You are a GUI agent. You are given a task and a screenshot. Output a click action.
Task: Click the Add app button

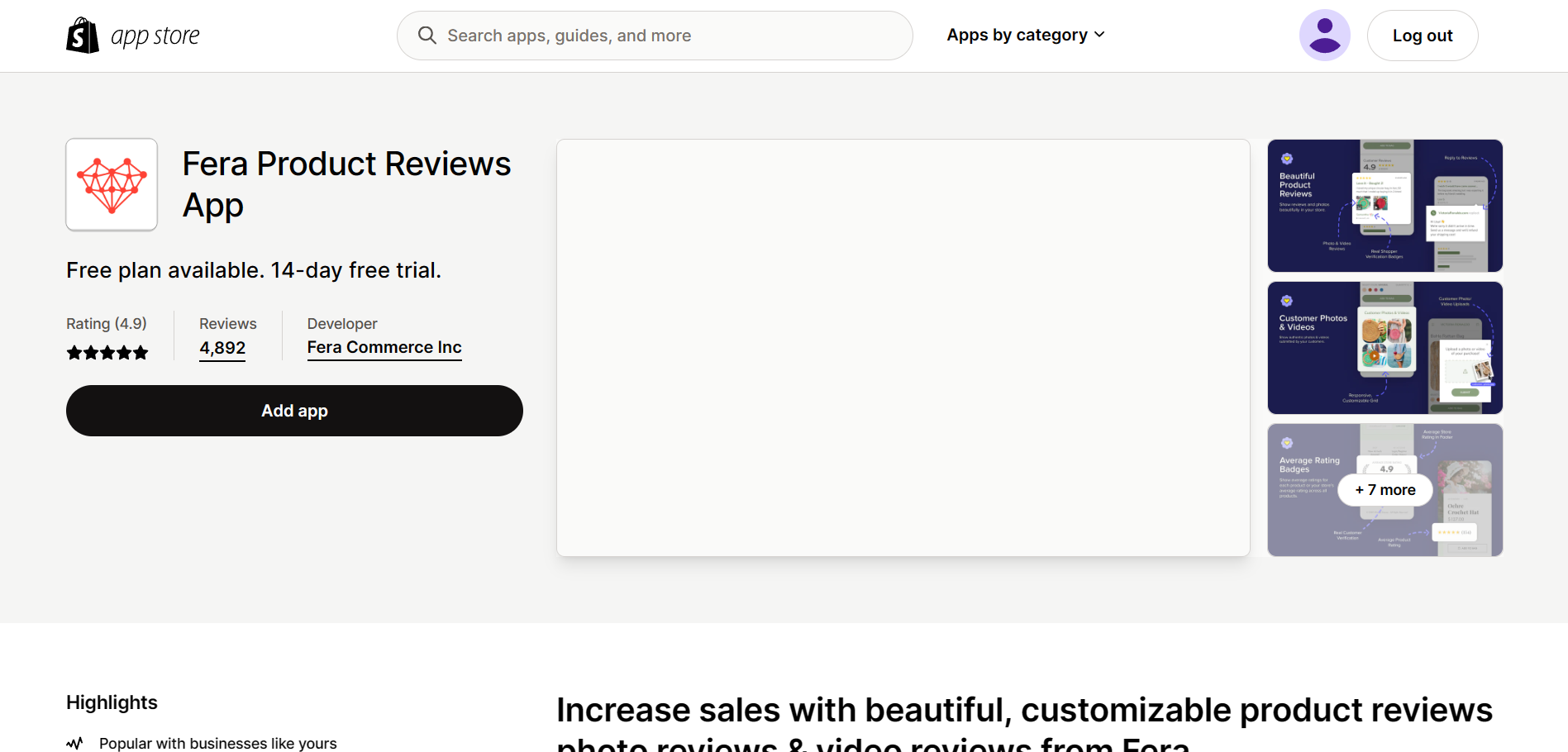click(294, 411)
